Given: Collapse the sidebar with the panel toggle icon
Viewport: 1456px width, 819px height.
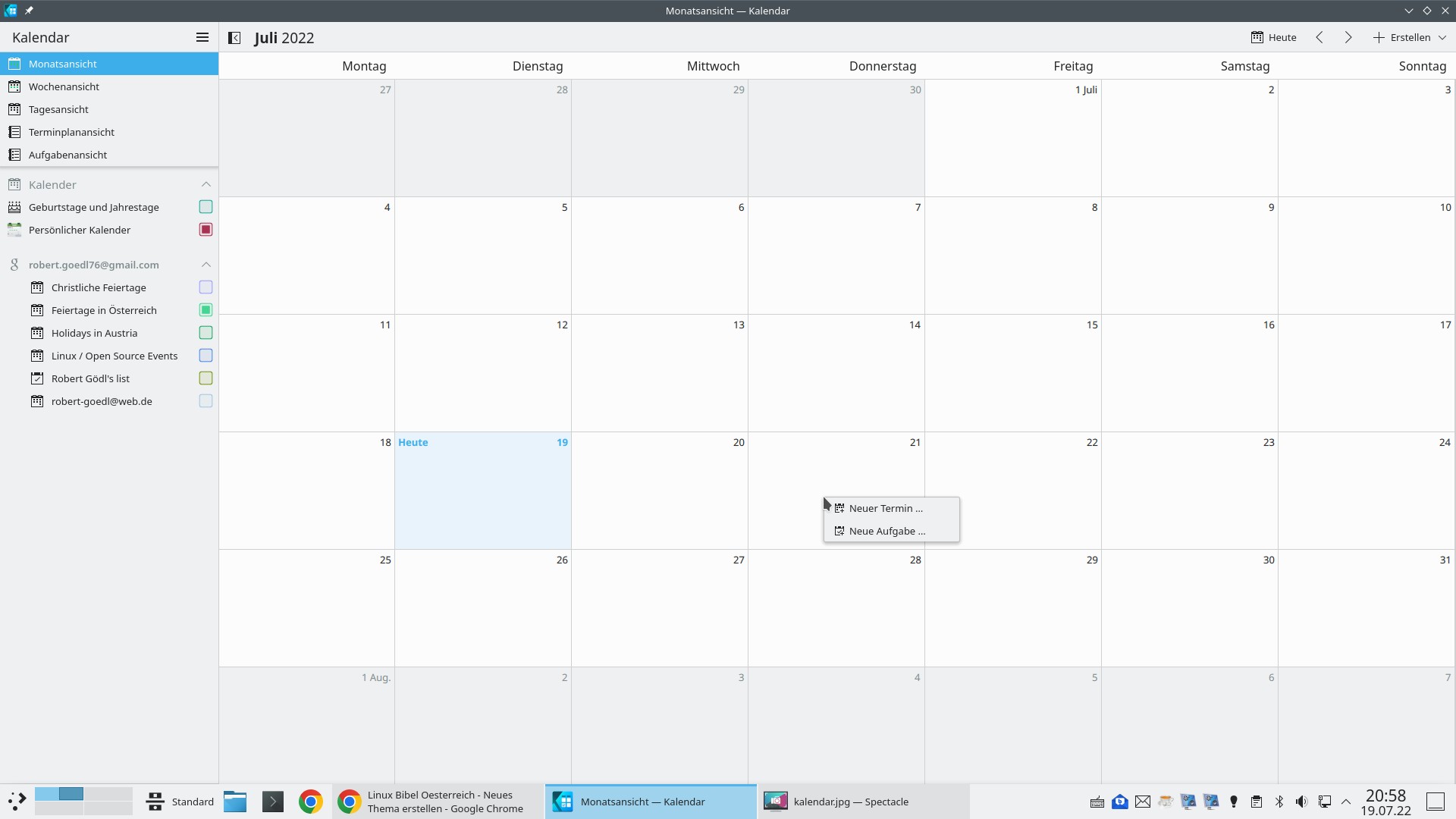Looking at the screenshot, I should (234, 38).
